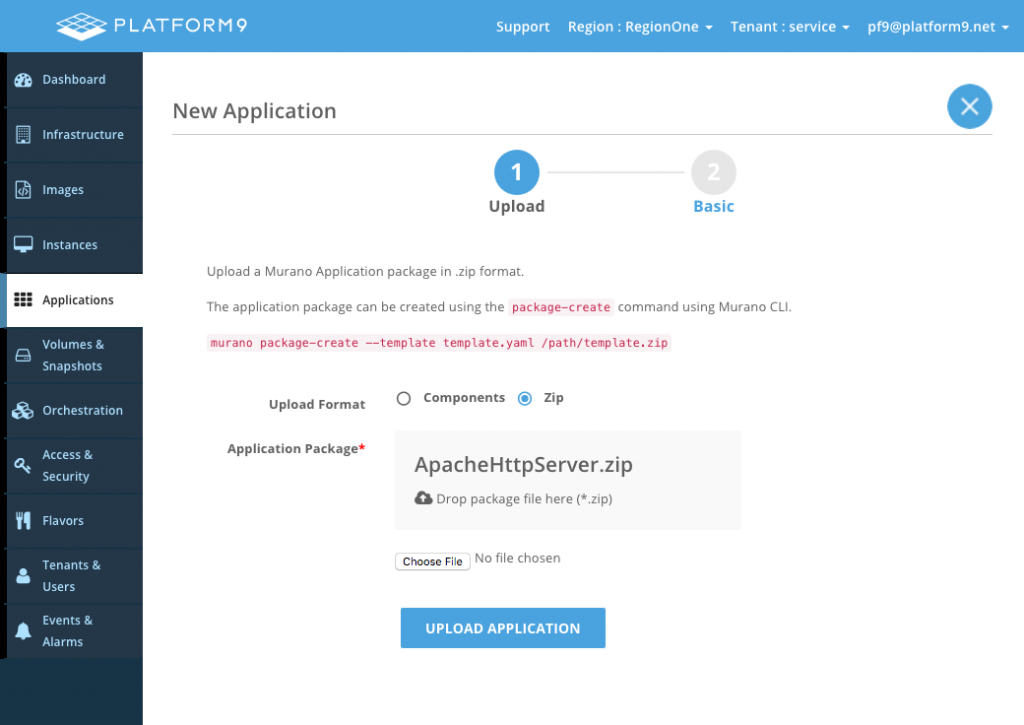The width and height of the screenshot is (1024, 725).
Task: Expand the Region: RegionOne dropdown
Action: (639, 27)
